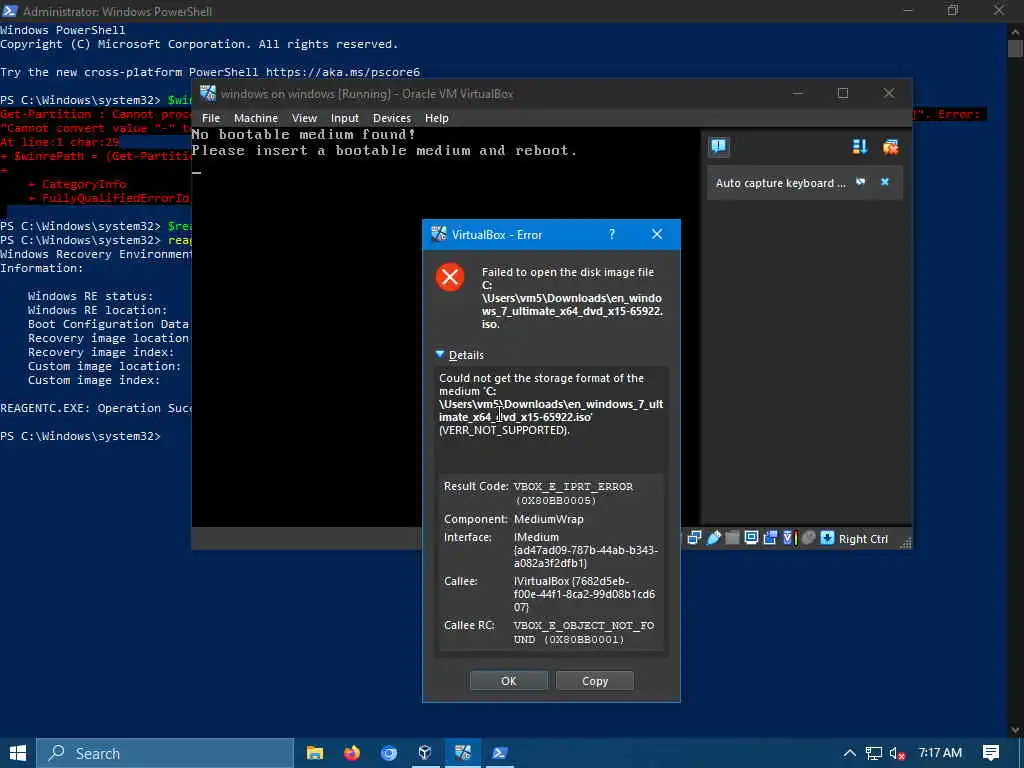Expand the Auto capture keyboard notification text

coord(780,183)
